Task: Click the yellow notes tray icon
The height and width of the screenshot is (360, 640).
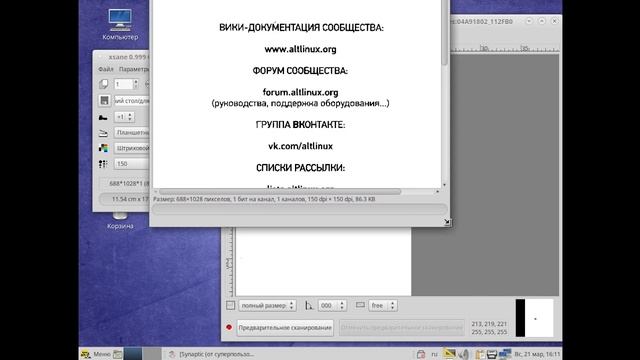Action: click(449, 354)
